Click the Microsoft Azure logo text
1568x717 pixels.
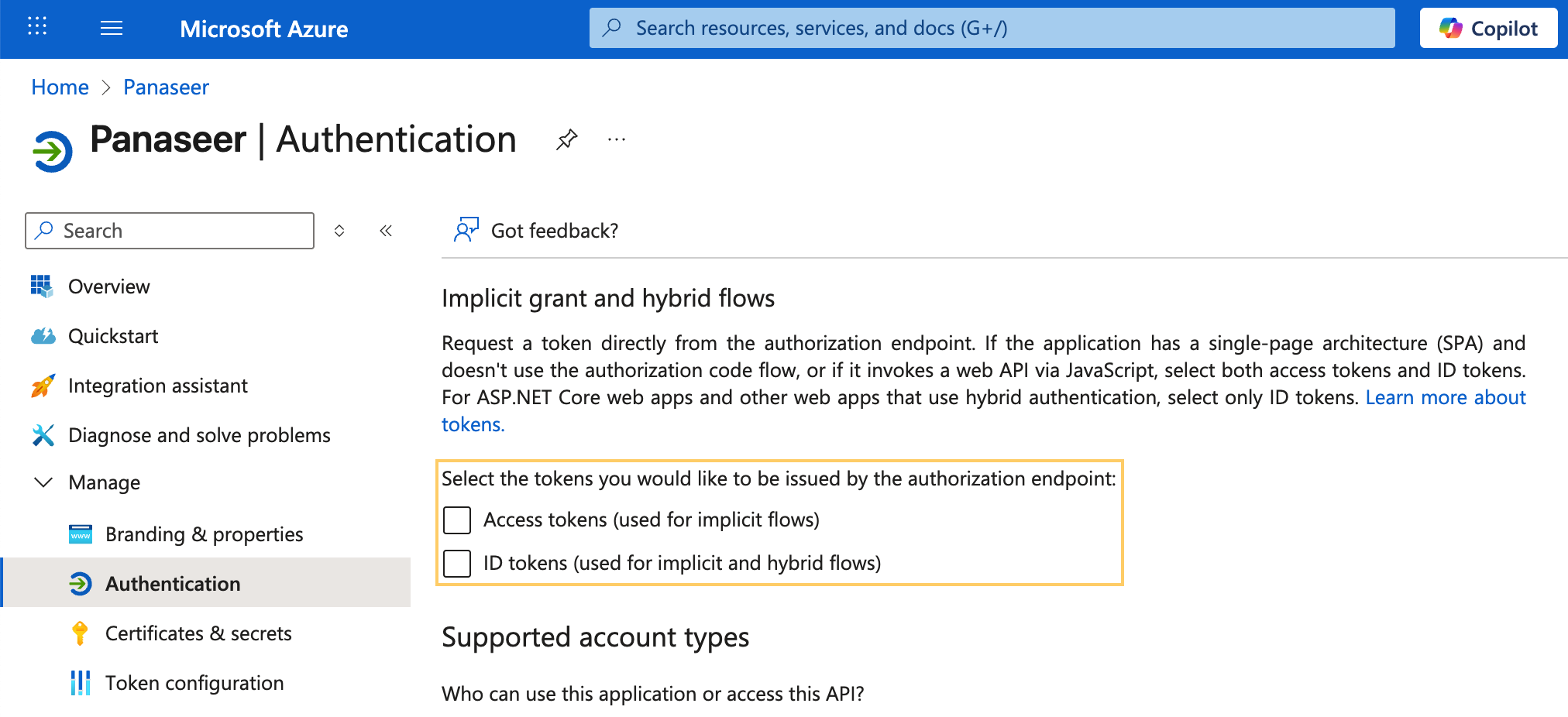coord(263,29)
